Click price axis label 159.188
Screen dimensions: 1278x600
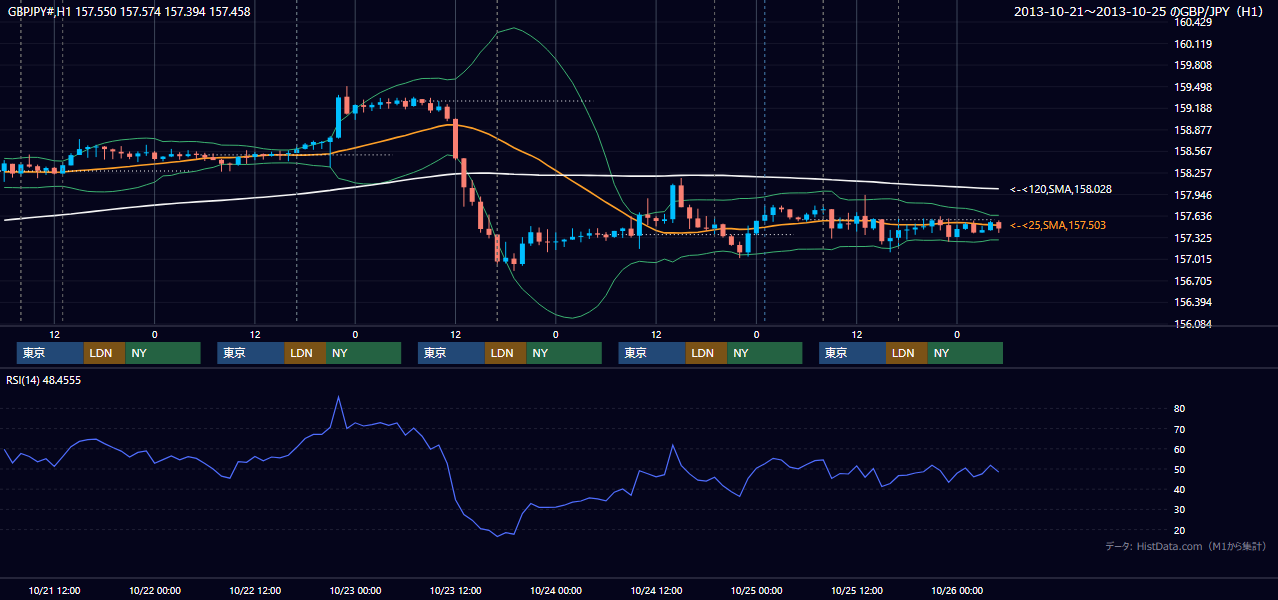pos(1194,109)
